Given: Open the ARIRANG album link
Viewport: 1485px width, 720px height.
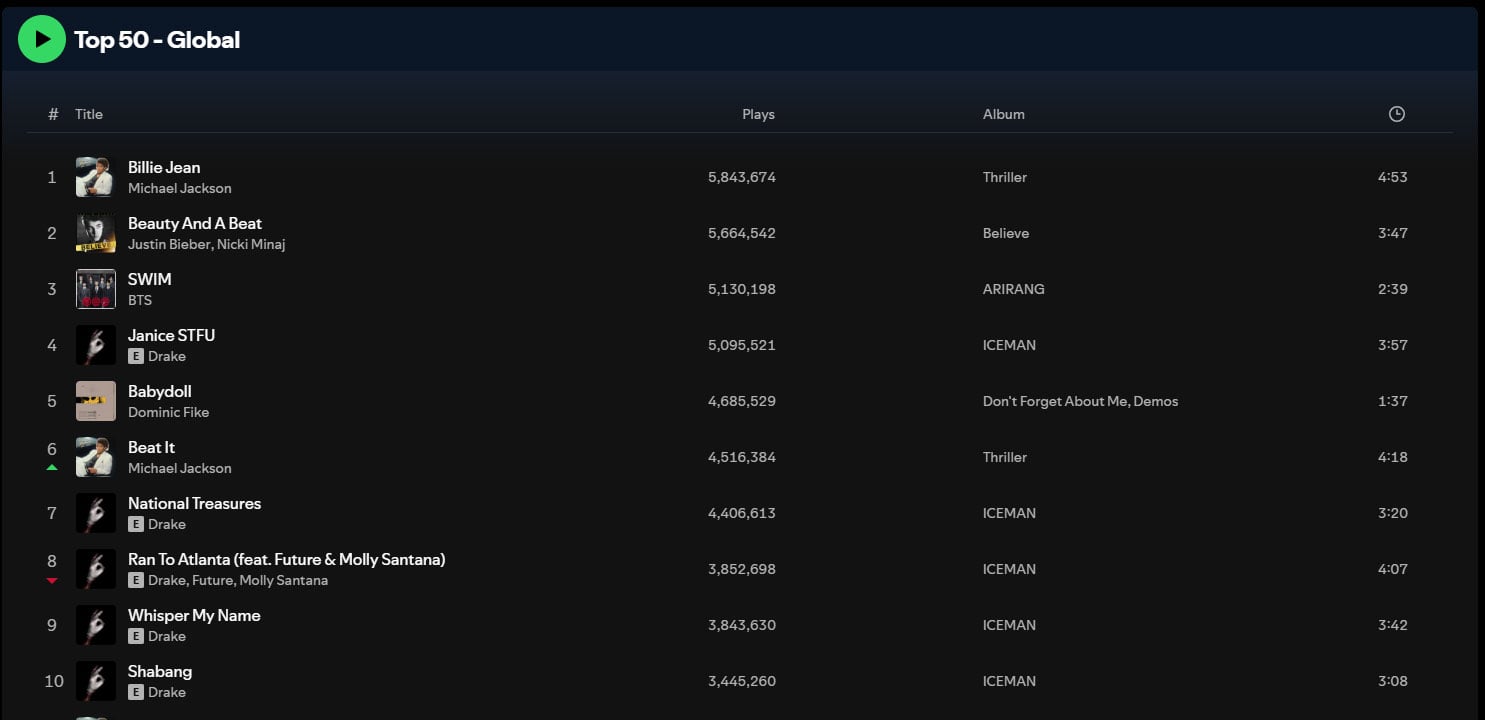Looking at the screenshot, I should (1014, 289).
